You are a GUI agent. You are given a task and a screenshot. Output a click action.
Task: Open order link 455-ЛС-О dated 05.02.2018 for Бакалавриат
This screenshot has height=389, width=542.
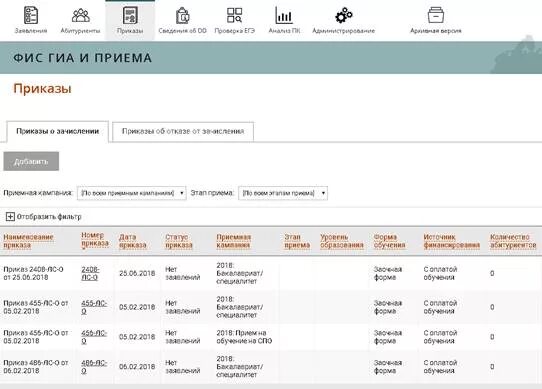coord(94,307)
